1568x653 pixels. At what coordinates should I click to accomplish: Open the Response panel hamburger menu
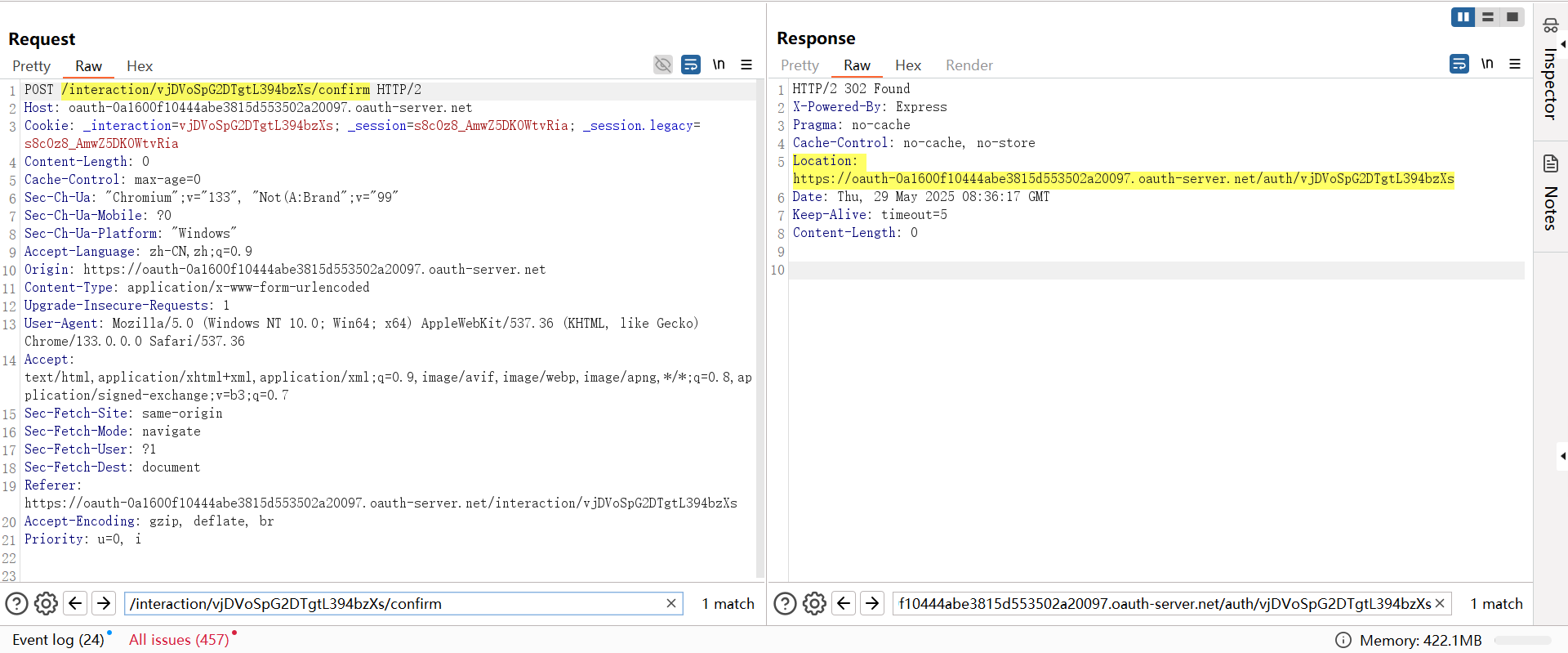[x=1515, y=64]
